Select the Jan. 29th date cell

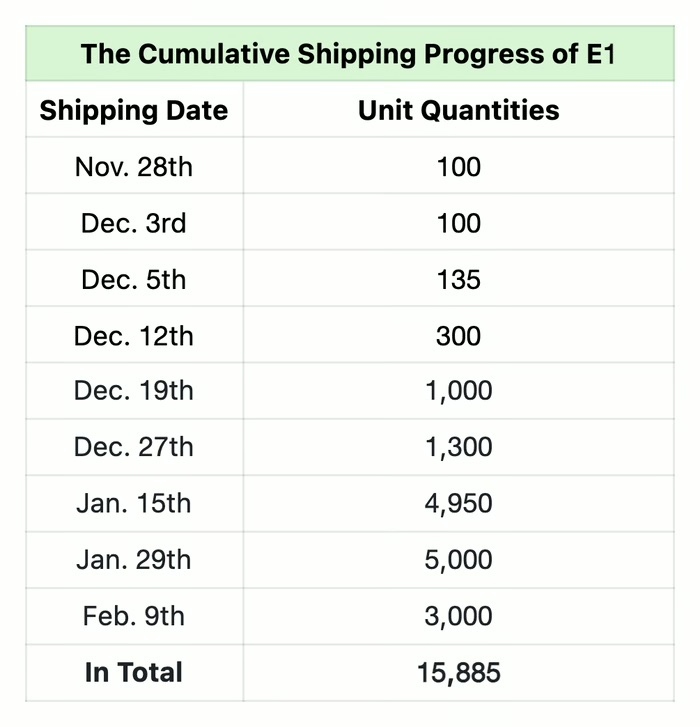point(134,559)
